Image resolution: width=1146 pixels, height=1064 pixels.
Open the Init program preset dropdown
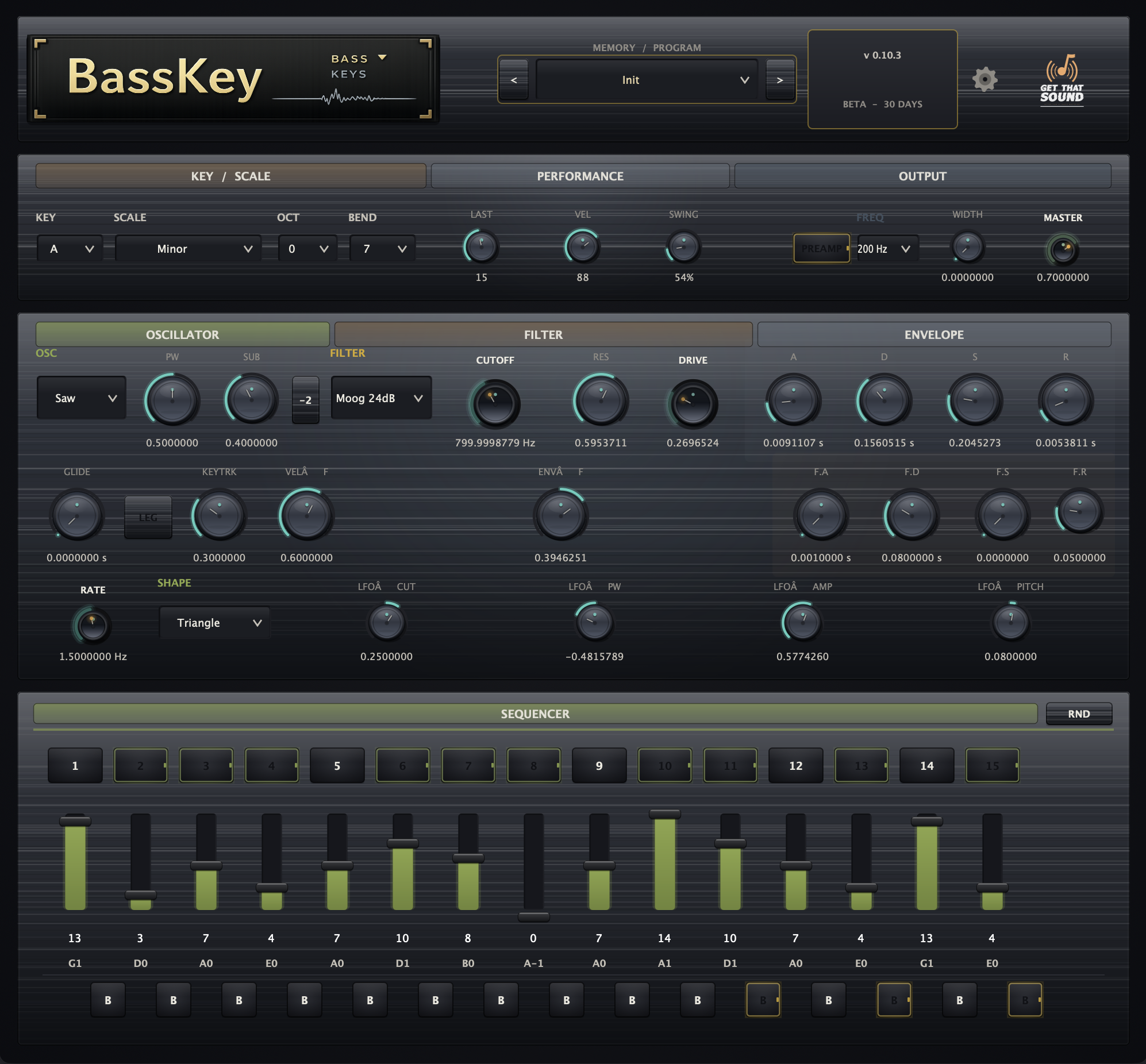(647, 79)
